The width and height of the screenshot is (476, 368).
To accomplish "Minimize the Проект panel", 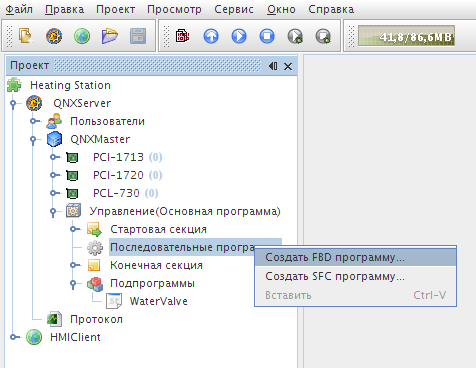I will 273,66.
